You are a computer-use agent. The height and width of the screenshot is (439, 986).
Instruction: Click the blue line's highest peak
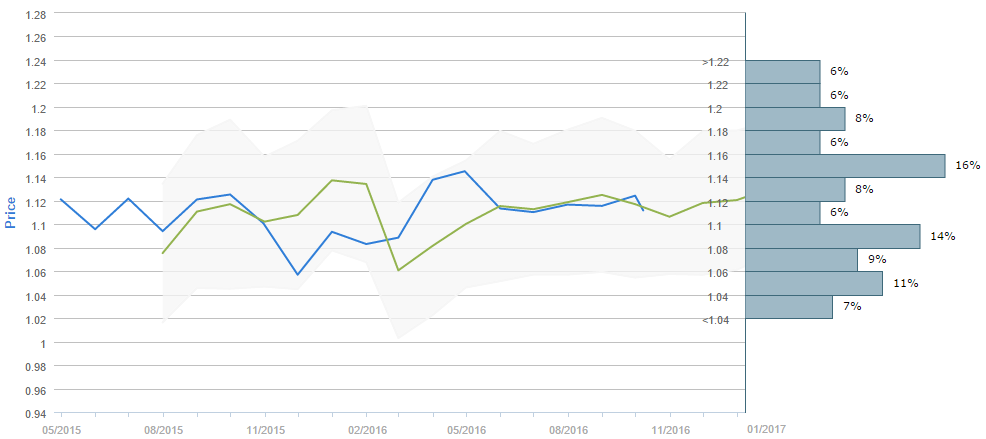click(466, 171)
